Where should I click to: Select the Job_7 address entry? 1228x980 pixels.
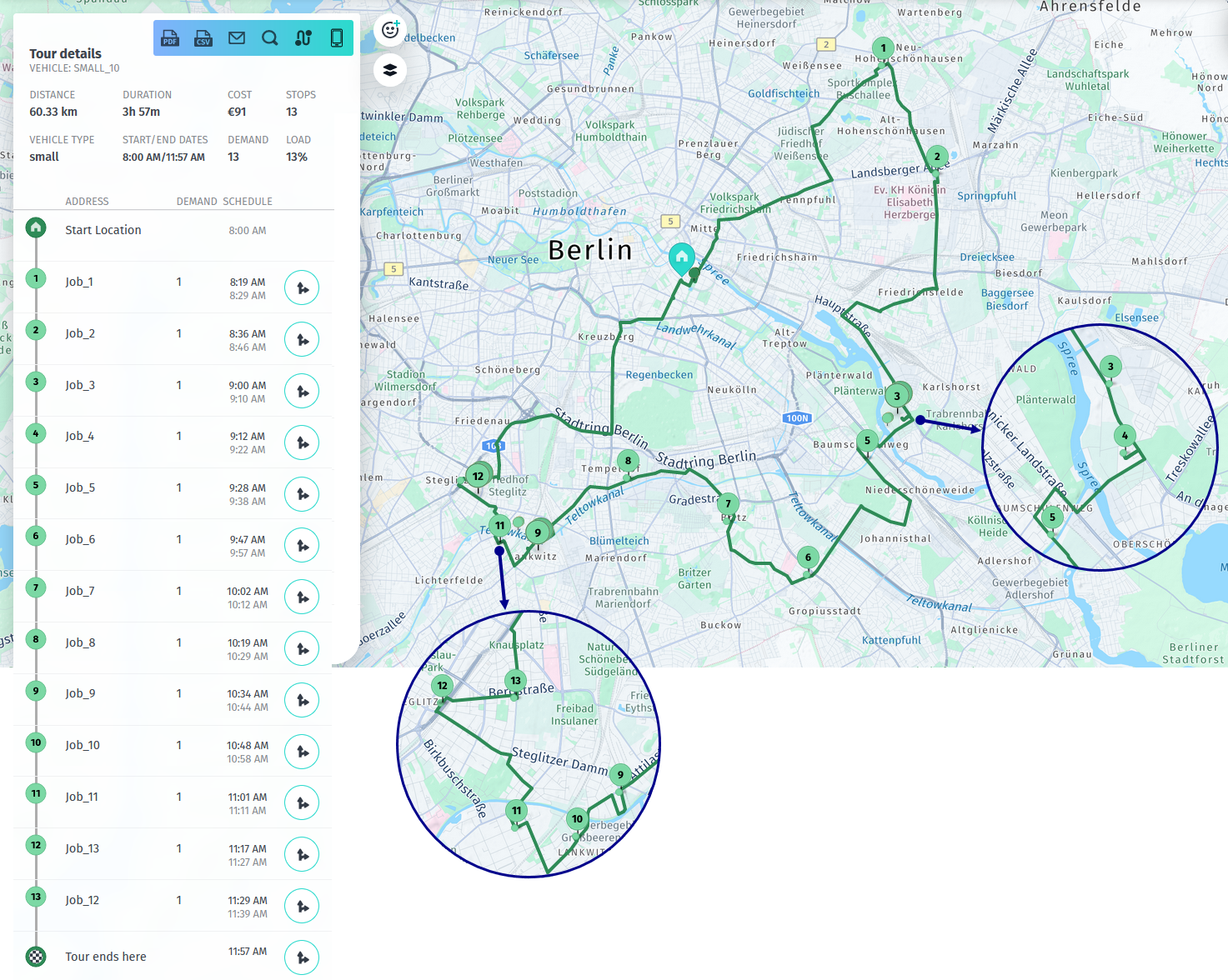click(x=80, y=591)
